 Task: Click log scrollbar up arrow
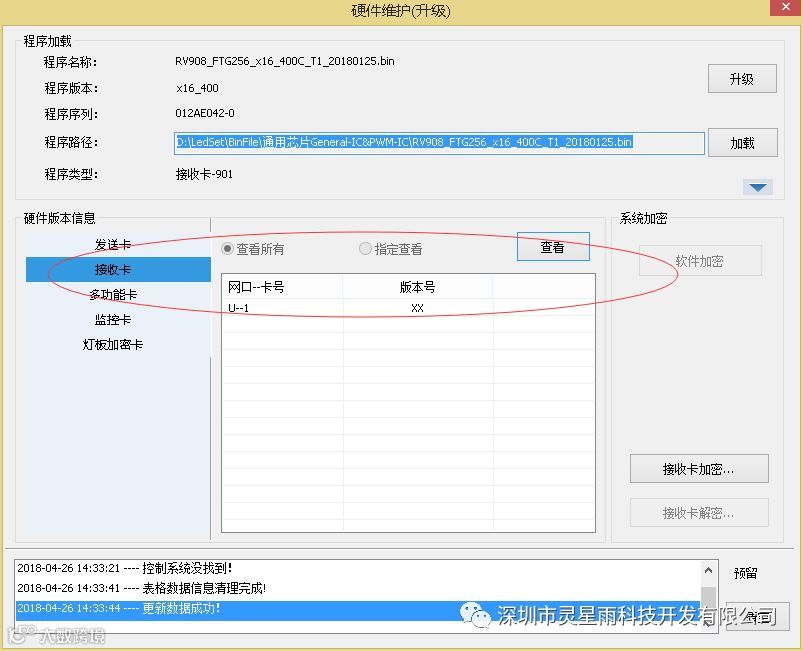point(708,570)
